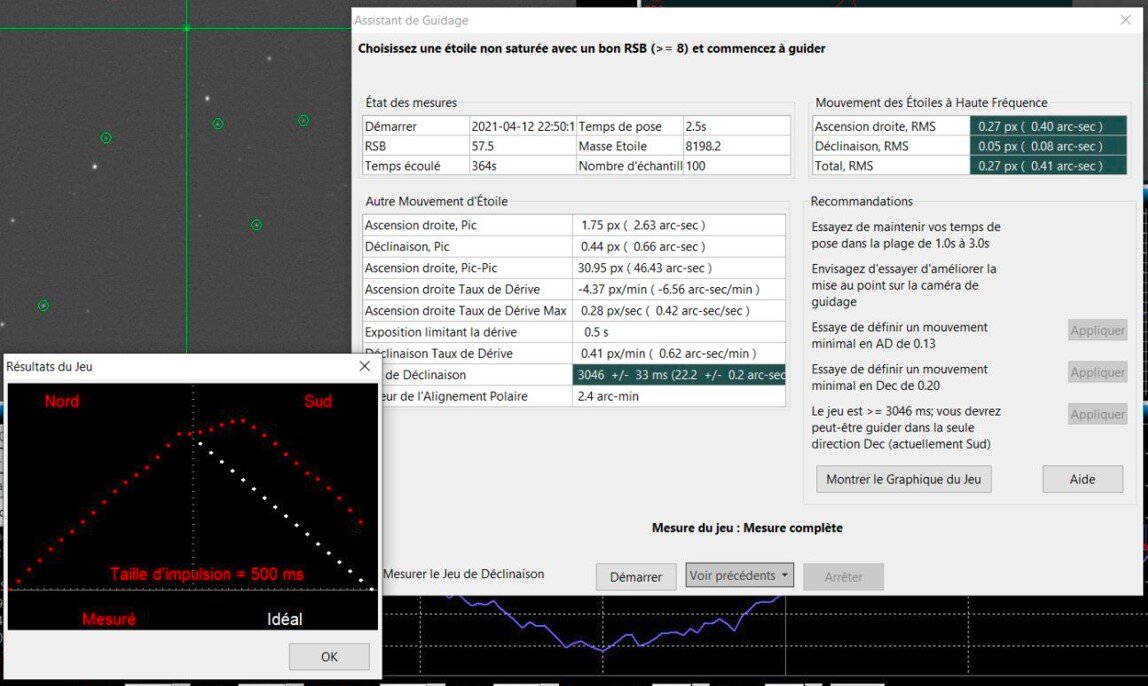Image resolution: width=1148 pixels, height=686 pixels.
Task: Apply the minimal Dec movement of 0.20 recommendation
Action: pyautogui.click(x=1097, y=373)
